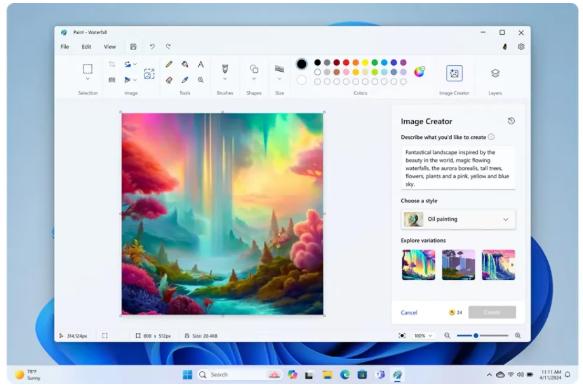The width and height of the screenshot is (583, 390).
Task: Select the Pencil tool
Action: tap(169, 65)
